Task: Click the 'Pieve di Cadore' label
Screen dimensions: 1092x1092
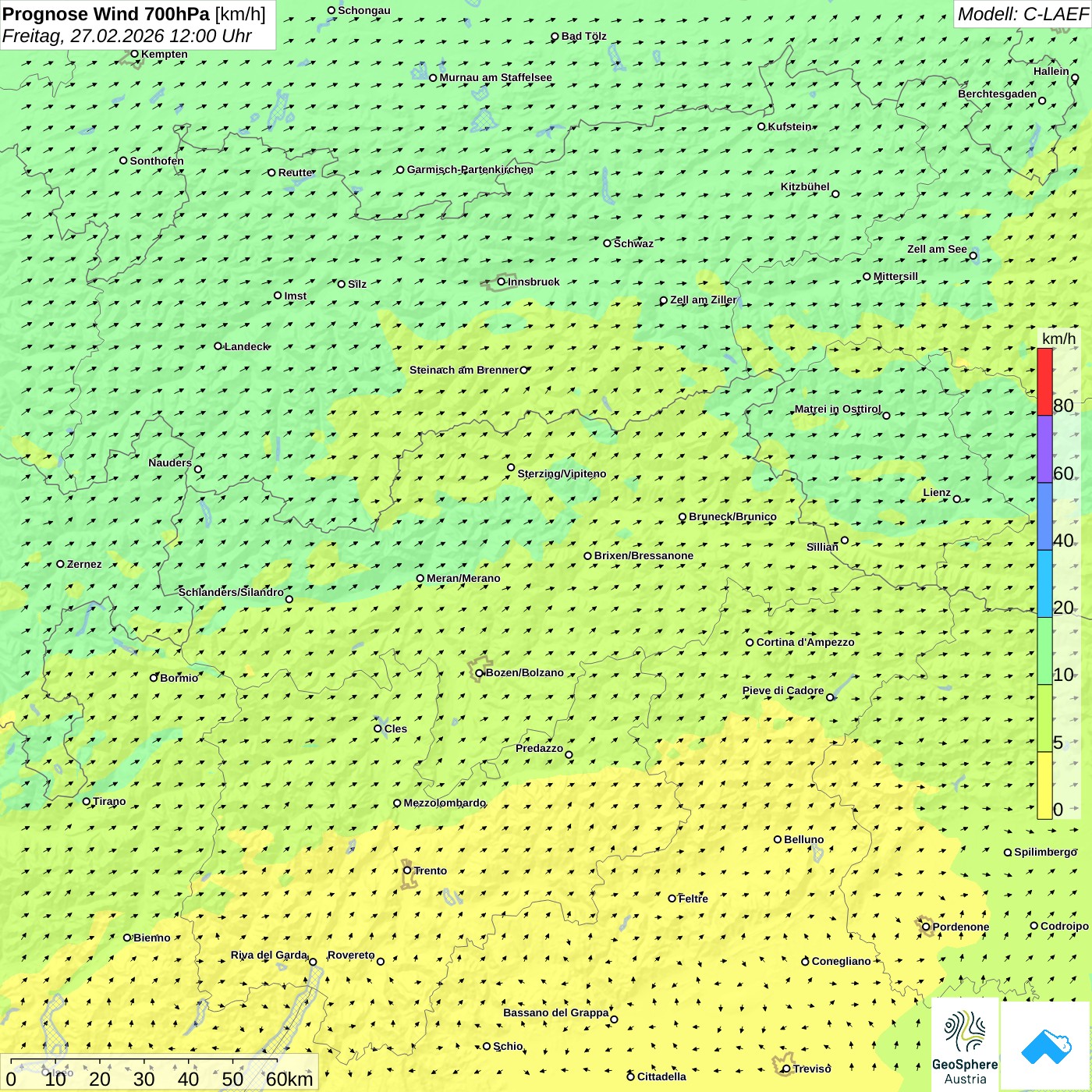Action: (x=783, y=690)
